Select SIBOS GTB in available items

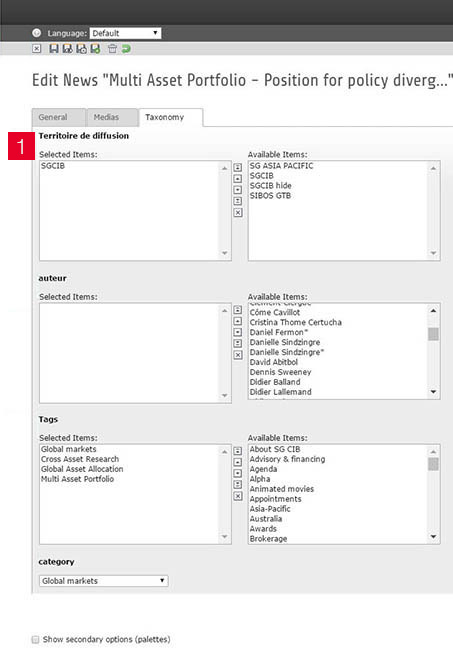(x=270, y=196)
